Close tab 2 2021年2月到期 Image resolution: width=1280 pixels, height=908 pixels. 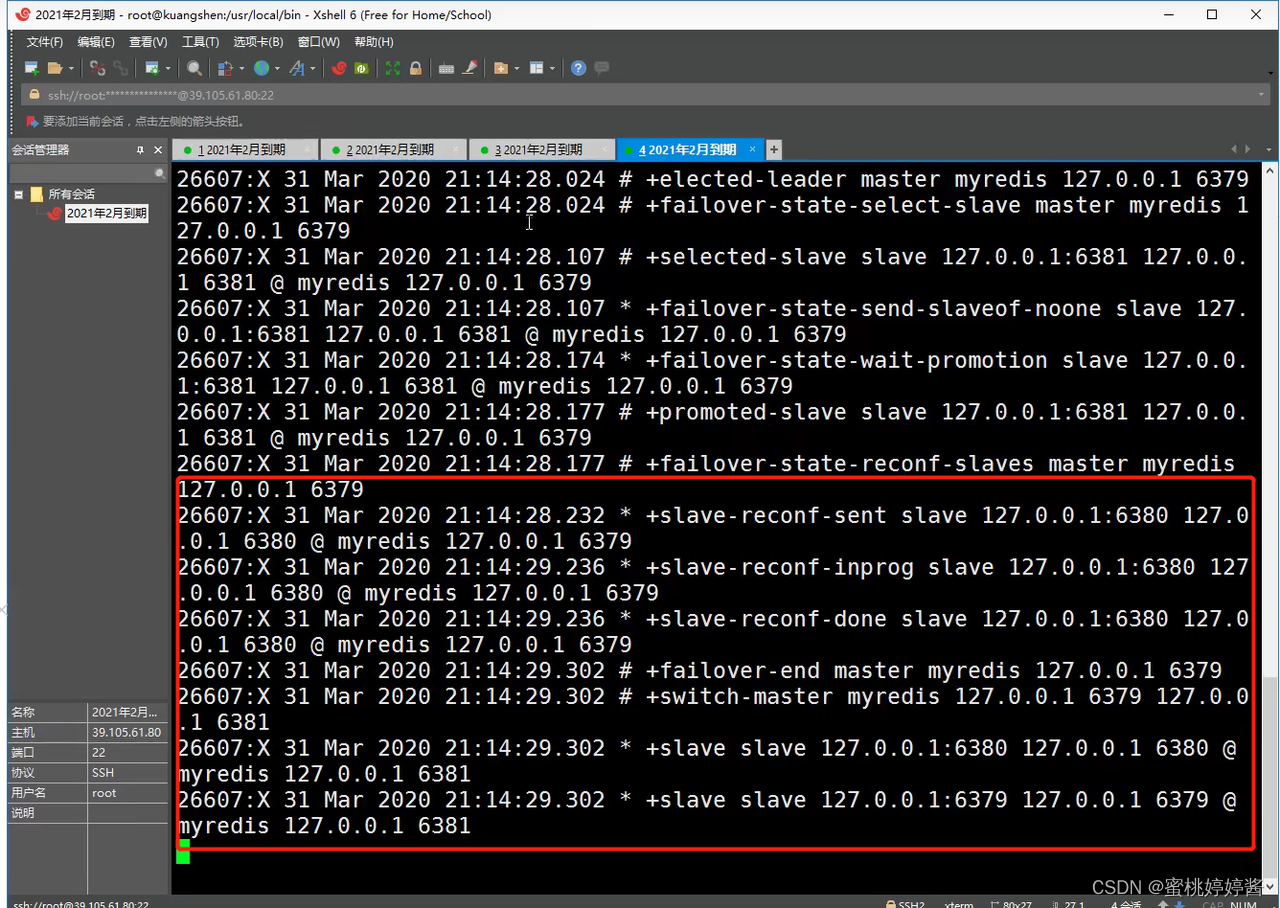(x=456, y=150)
